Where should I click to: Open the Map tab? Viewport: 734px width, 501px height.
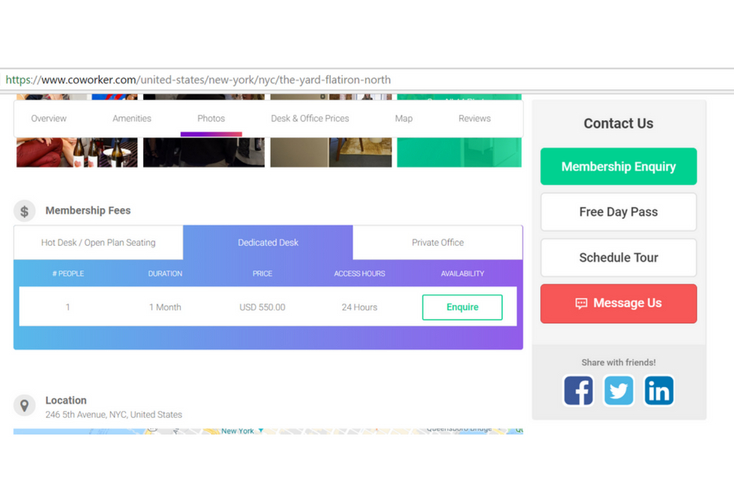click(403, 119)
